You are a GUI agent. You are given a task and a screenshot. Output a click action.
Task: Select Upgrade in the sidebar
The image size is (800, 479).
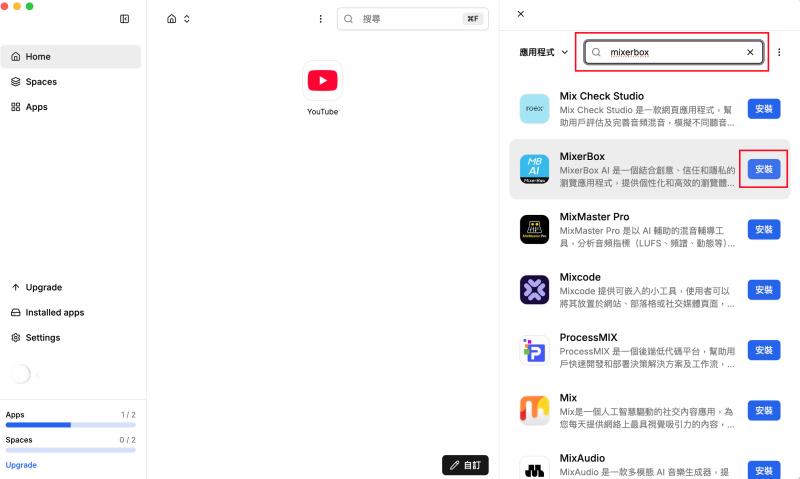click(70, 287)
